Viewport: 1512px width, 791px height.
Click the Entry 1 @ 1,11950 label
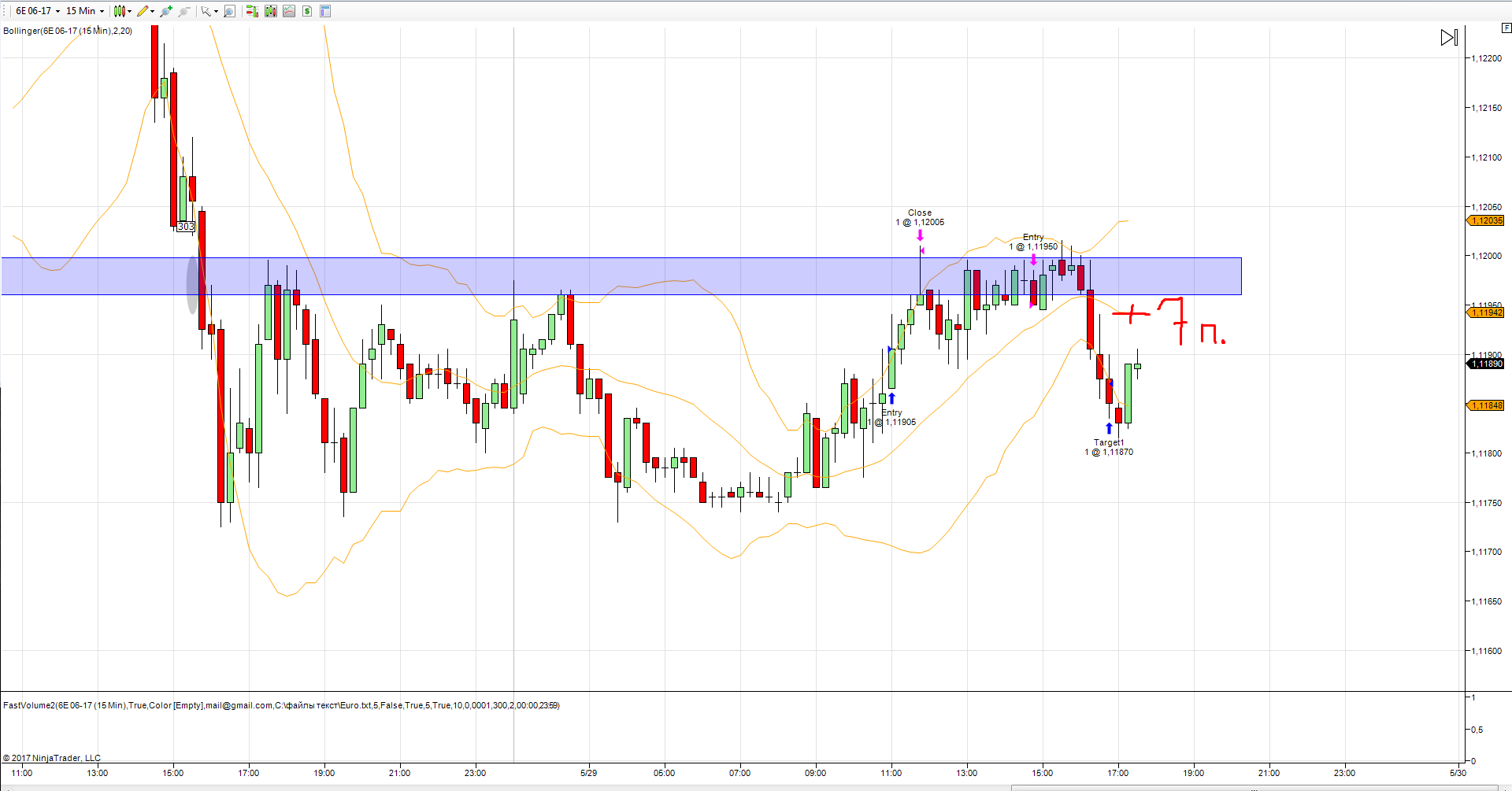1033,242
